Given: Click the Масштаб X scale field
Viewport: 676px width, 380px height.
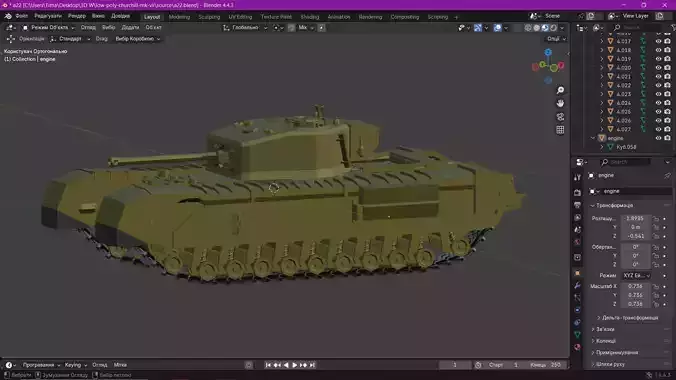Looking at the screenshot, I should click(x=635, y=286).
